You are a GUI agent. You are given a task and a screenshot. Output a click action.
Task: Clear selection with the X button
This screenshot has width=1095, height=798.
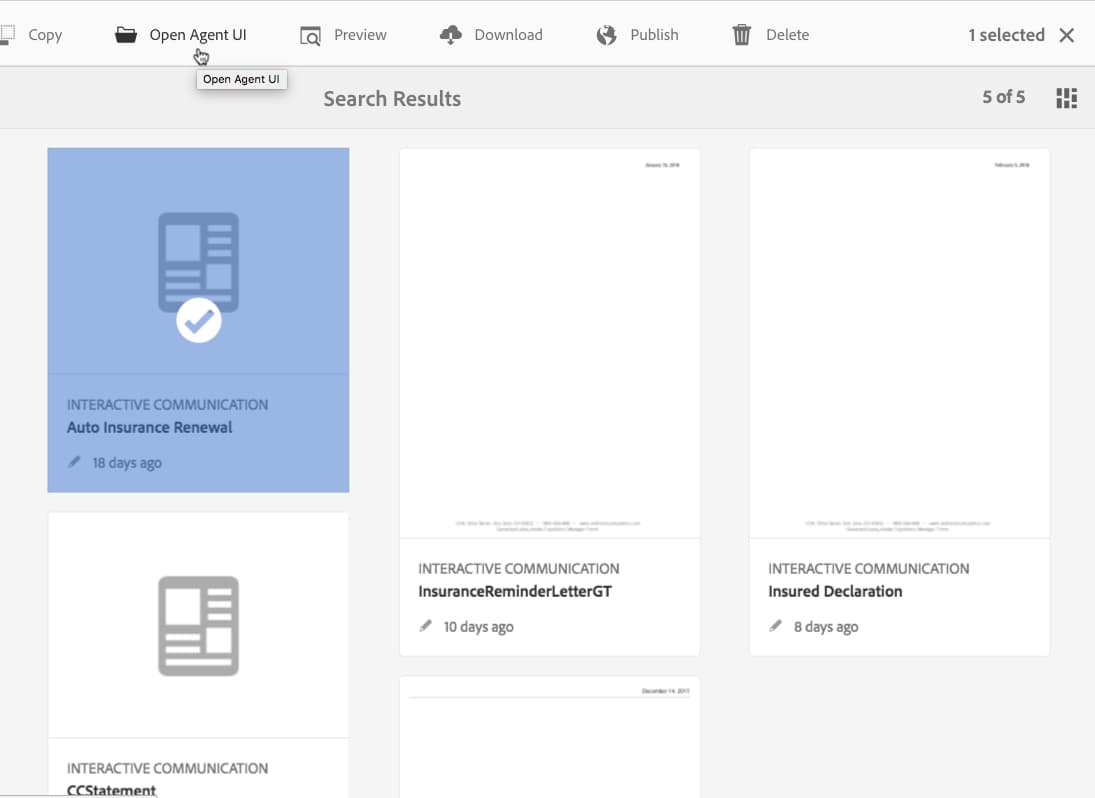click(1066, 34)
